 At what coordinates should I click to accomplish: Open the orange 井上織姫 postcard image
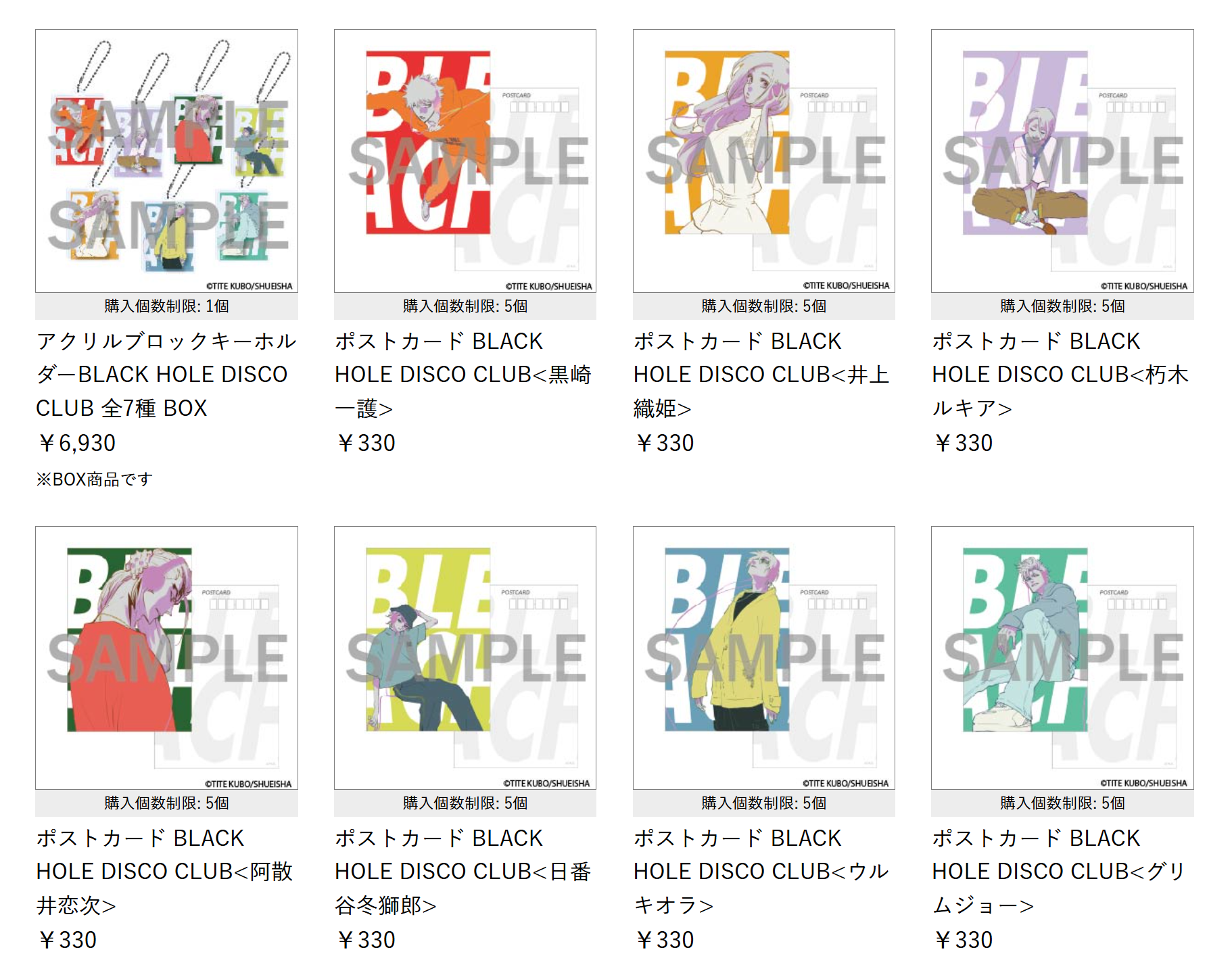click(764, 161)
